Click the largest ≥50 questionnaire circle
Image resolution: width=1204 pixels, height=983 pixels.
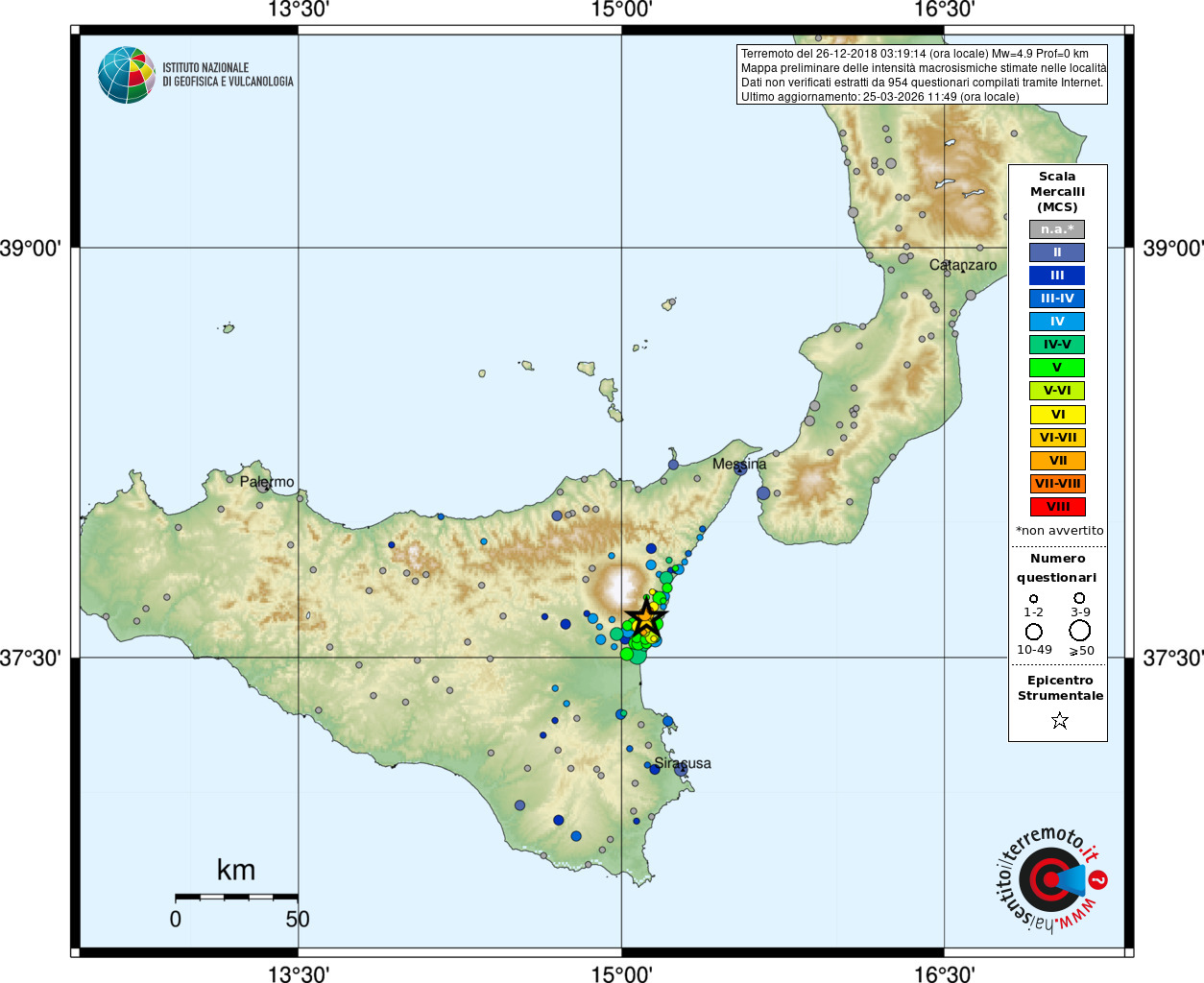pos(1080,631)
